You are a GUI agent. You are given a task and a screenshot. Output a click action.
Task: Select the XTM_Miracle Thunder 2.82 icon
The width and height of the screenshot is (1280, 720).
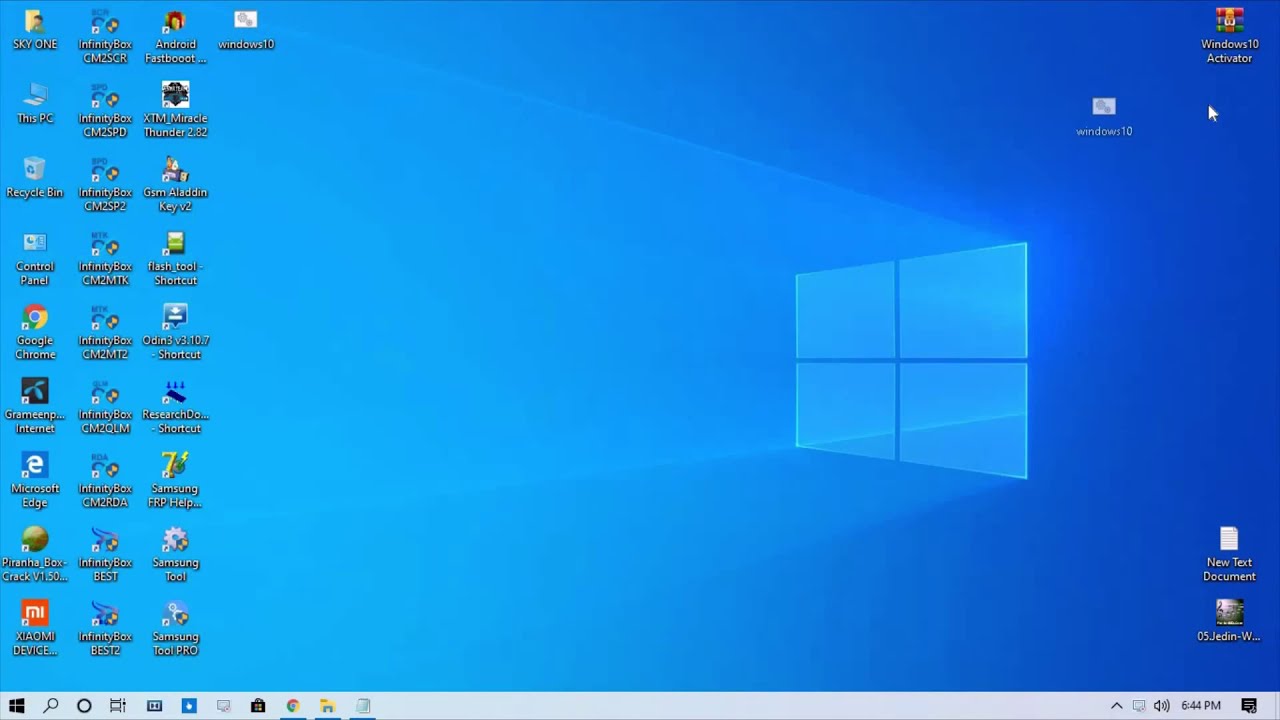(175, 111)
